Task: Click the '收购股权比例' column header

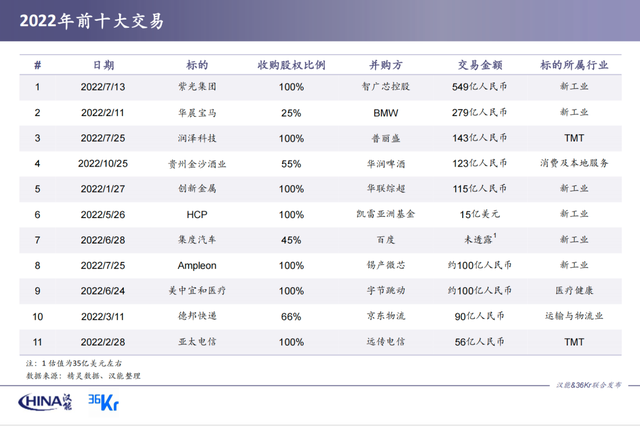Action: click(x=291, y=65)
